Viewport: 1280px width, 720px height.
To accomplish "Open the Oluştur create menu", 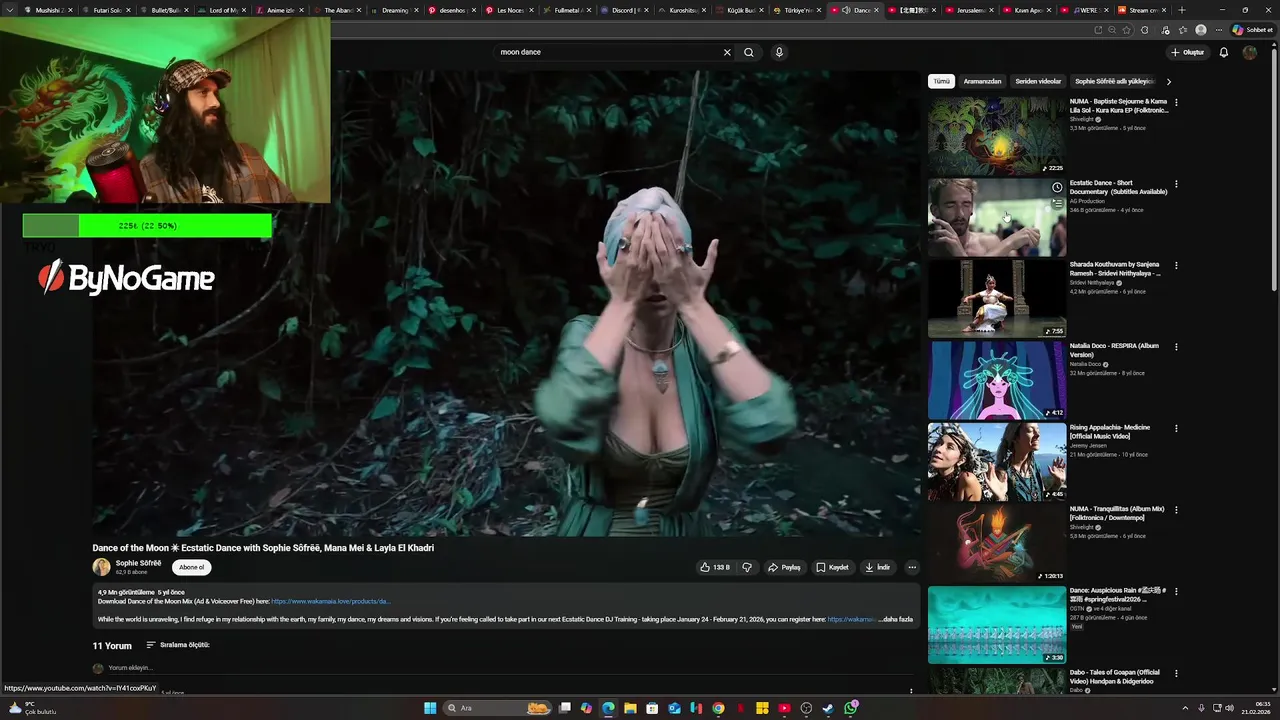I will (1188, 52).
